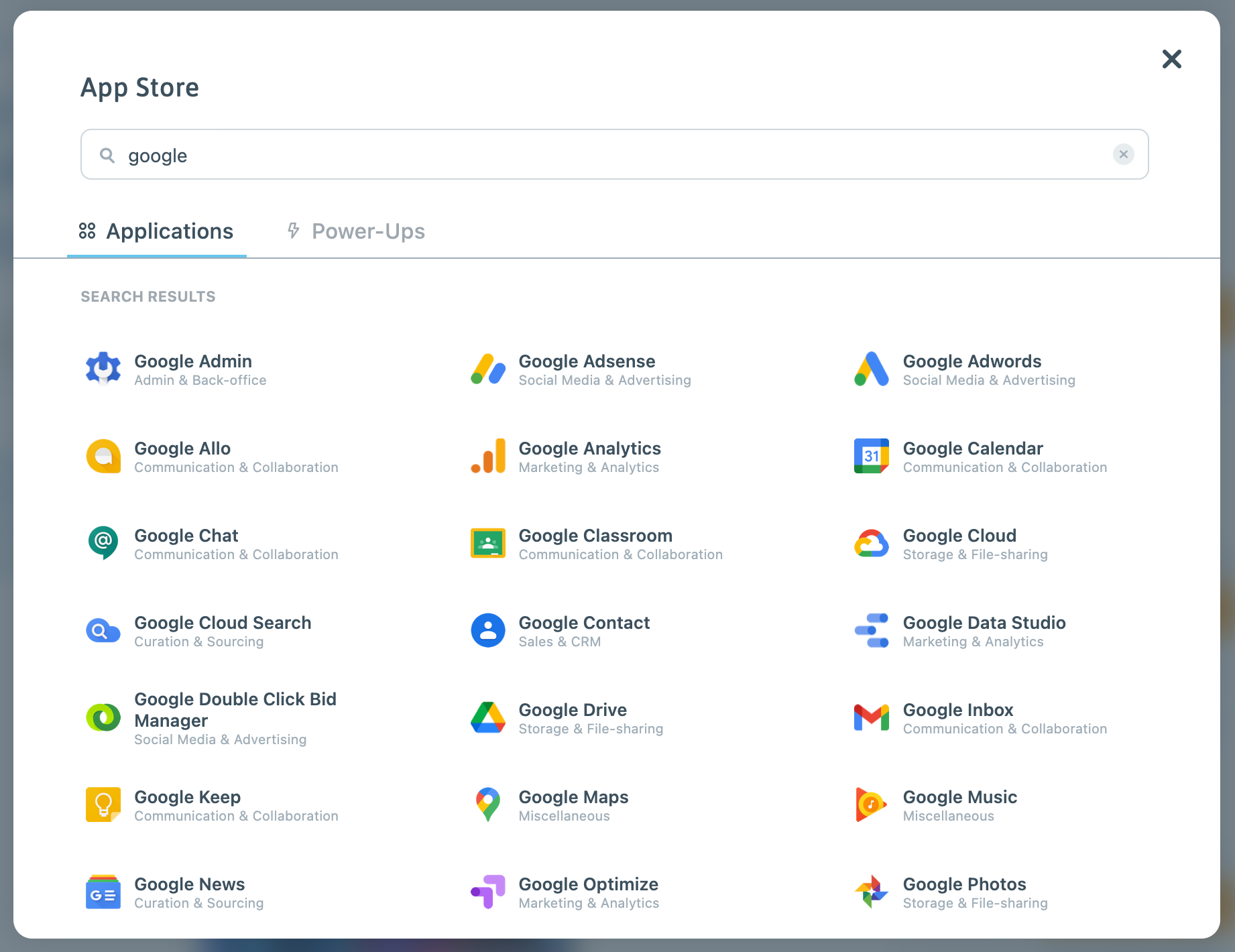Click the Google Chat green icon

(x=103, y=543)
